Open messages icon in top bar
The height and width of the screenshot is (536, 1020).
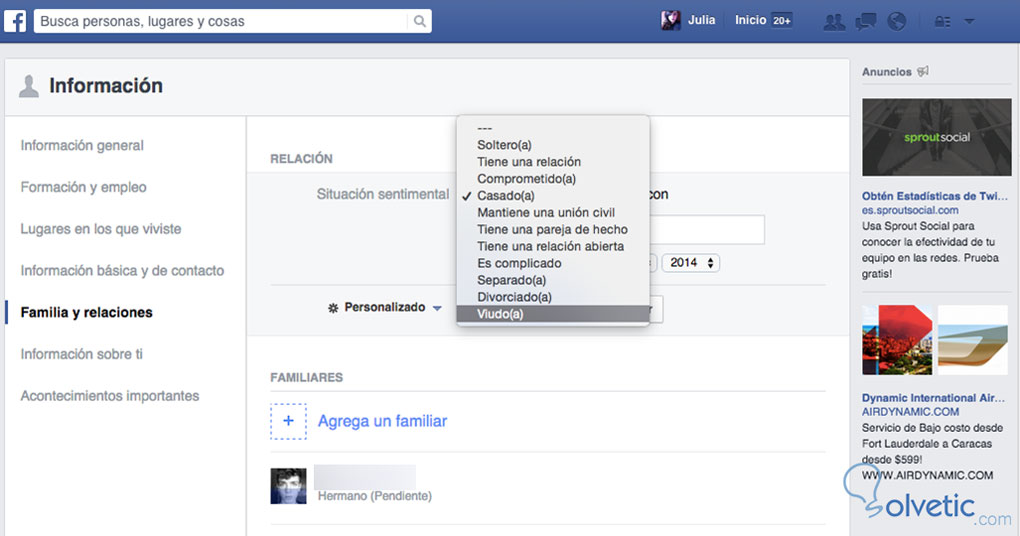(x=865, y=21)
